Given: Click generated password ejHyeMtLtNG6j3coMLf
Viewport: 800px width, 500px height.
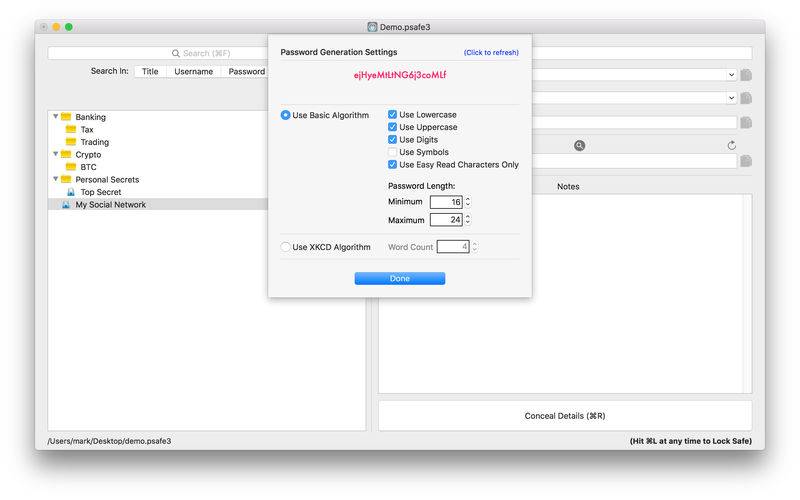Looking at the screenshot, I should click(x=399, y=75).
